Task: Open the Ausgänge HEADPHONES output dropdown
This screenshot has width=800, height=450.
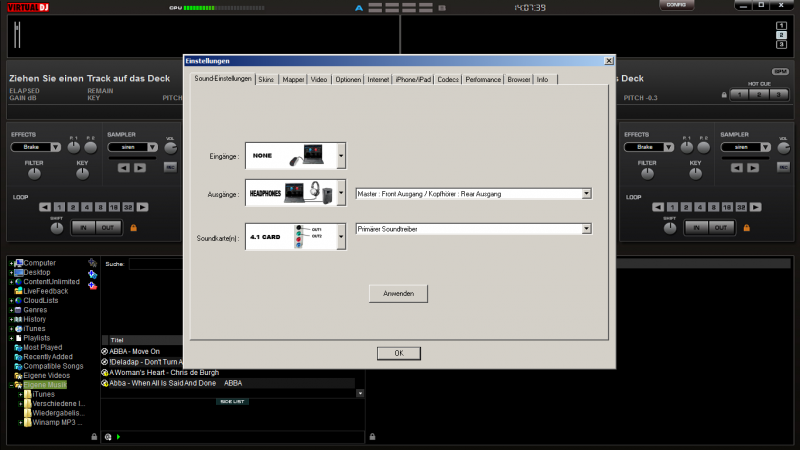Action: (x=341, y=193)
